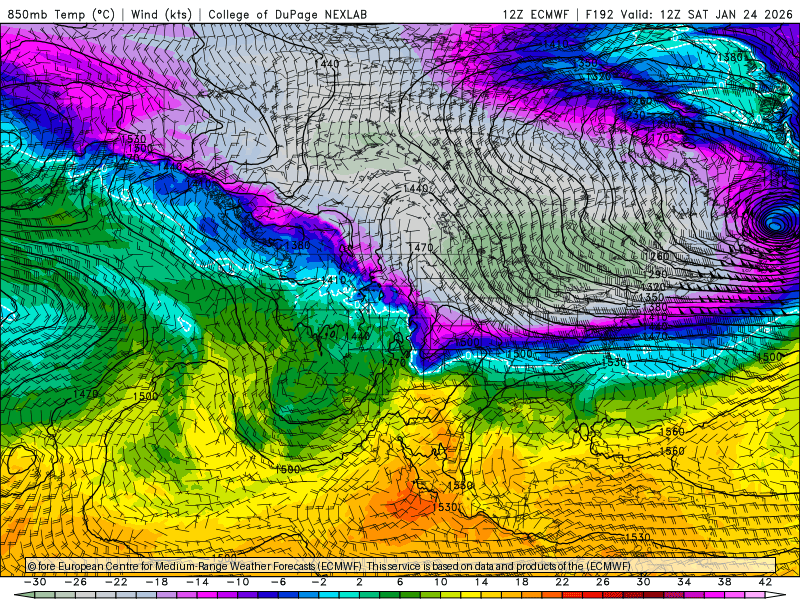Click the -6 value on the temperature legend
800x600 pixels.
(279, 582)
